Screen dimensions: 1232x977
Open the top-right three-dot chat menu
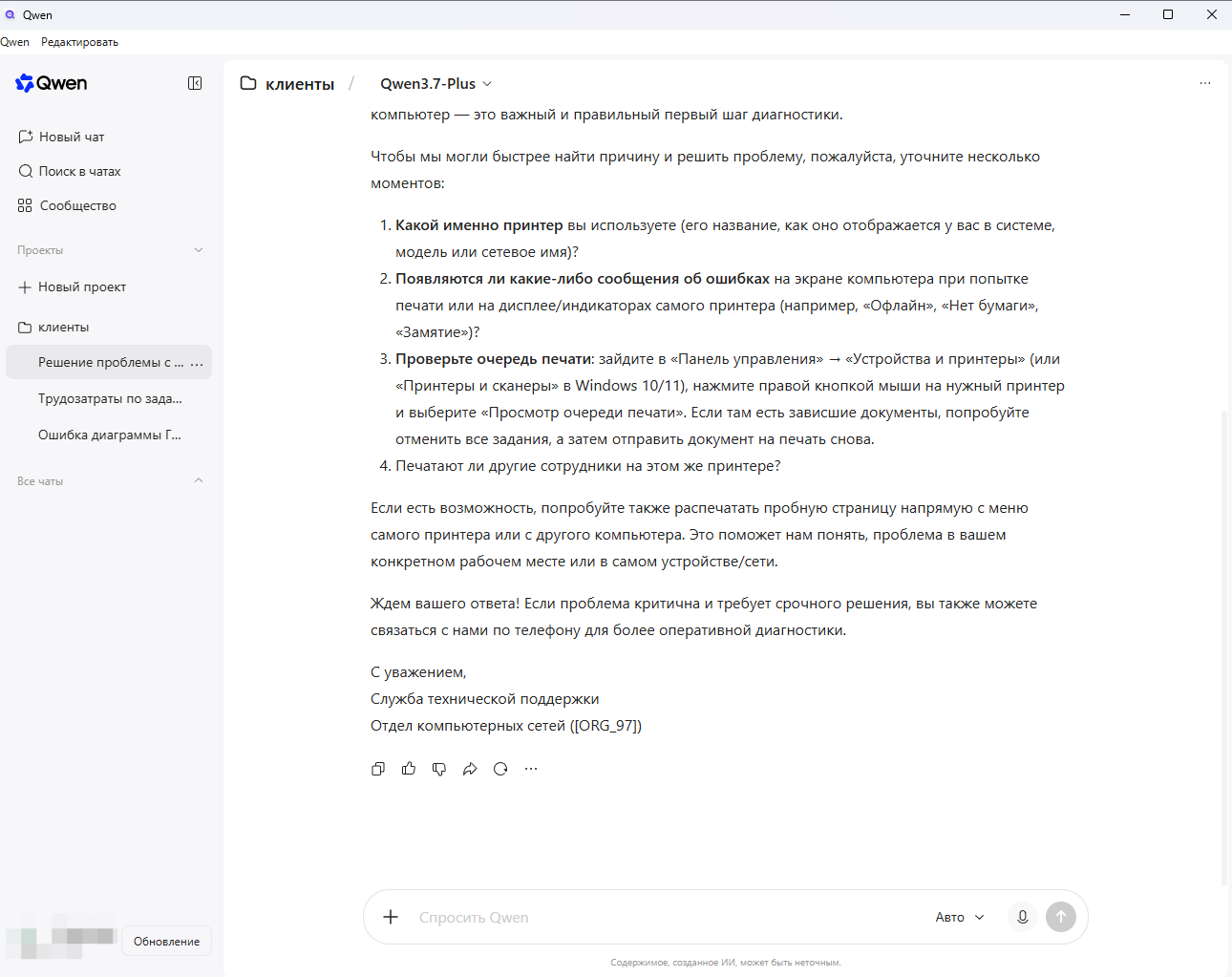(x=1205, y=83)
